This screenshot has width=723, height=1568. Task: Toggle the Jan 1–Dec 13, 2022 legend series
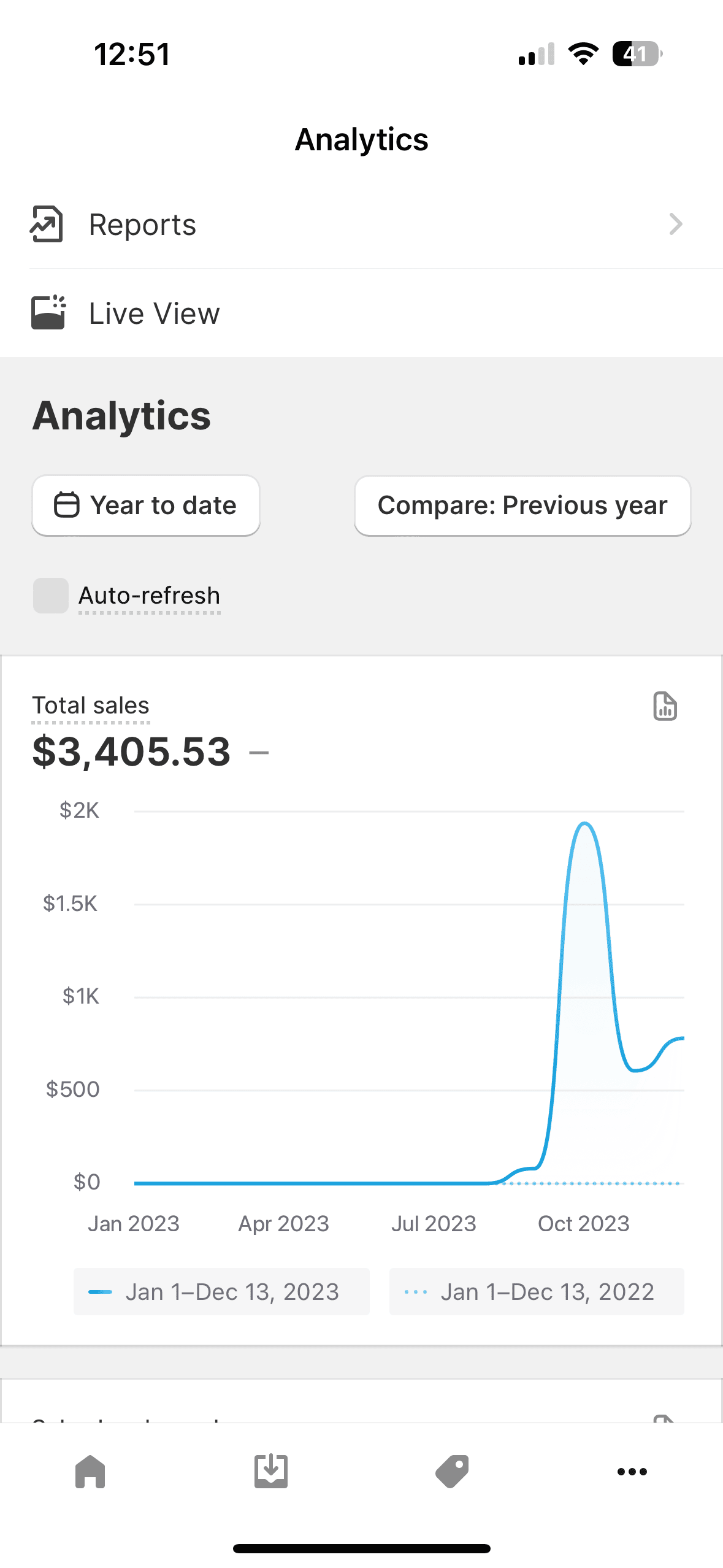pos(537,1291)
